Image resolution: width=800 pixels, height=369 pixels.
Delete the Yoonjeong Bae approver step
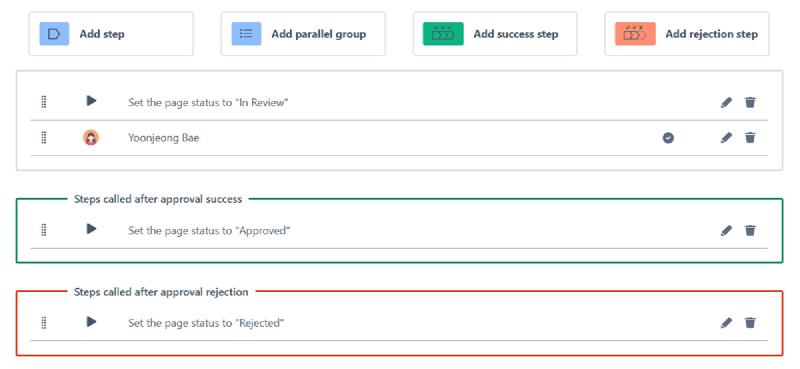[x=750, y=138]
